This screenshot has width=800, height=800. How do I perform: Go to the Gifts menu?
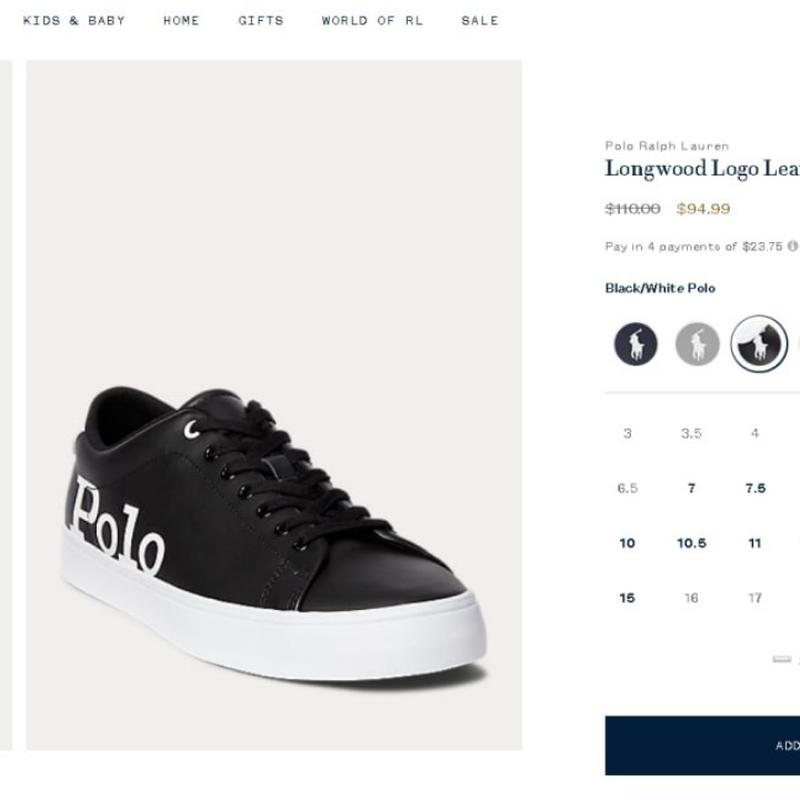(261, 20)
